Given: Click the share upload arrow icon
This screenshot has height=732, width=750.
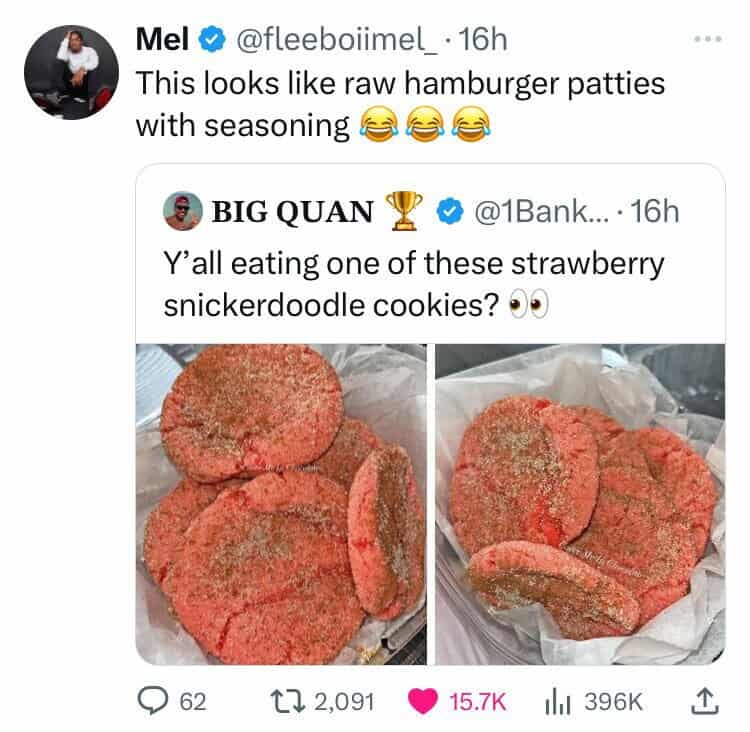Looking at the screenshot, I should point(705,701).
